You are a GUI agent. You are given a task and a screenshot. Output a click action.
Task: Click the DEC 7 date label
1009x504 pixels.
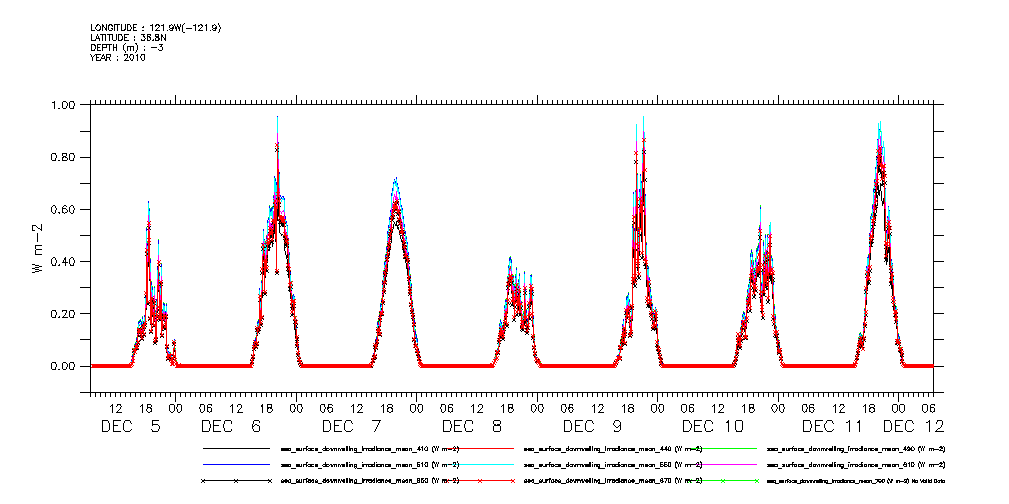[352, 426]
